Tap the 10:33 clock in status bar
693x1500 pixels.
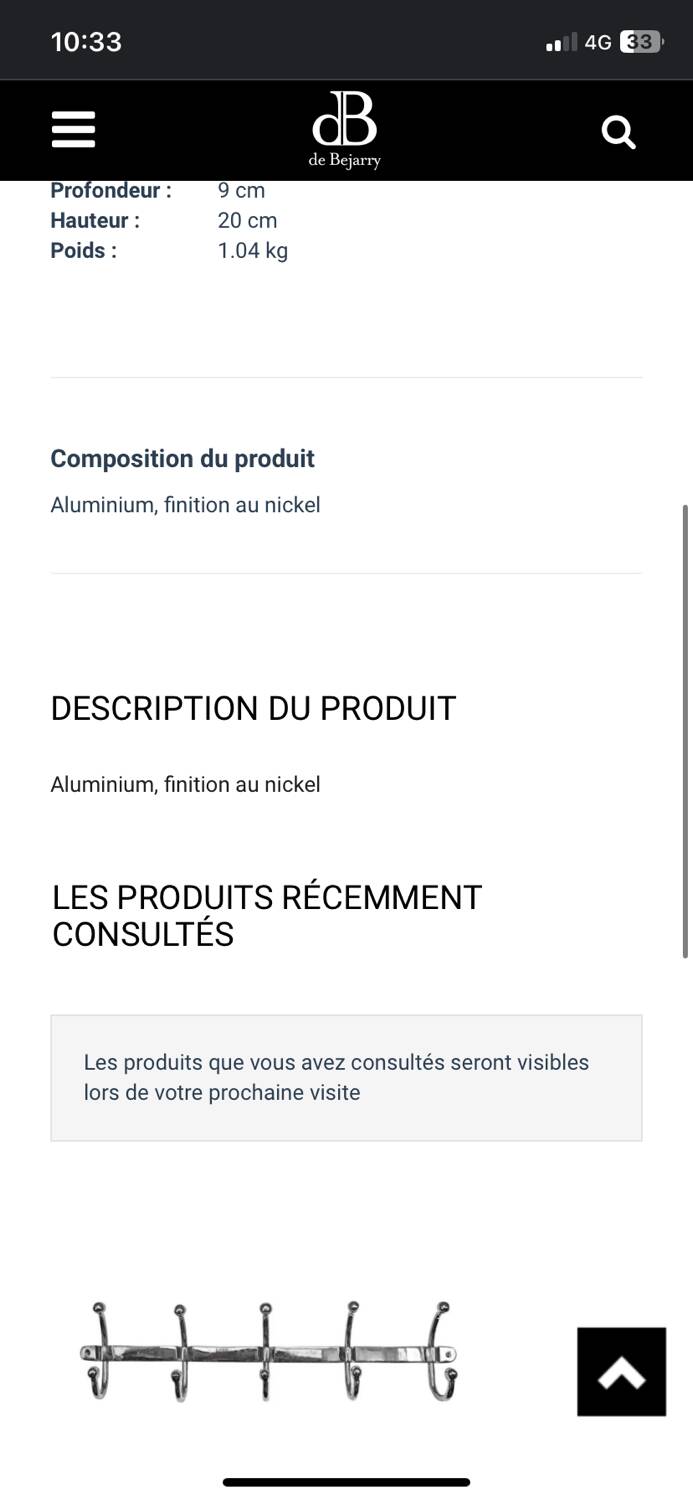(x=86, y=42)
